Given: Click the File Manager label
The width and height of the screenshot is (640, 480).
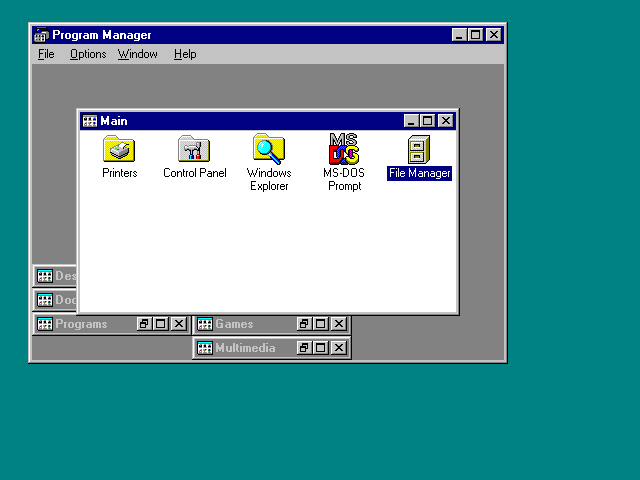Looking at the screenshot, I should tap(419, 173).
